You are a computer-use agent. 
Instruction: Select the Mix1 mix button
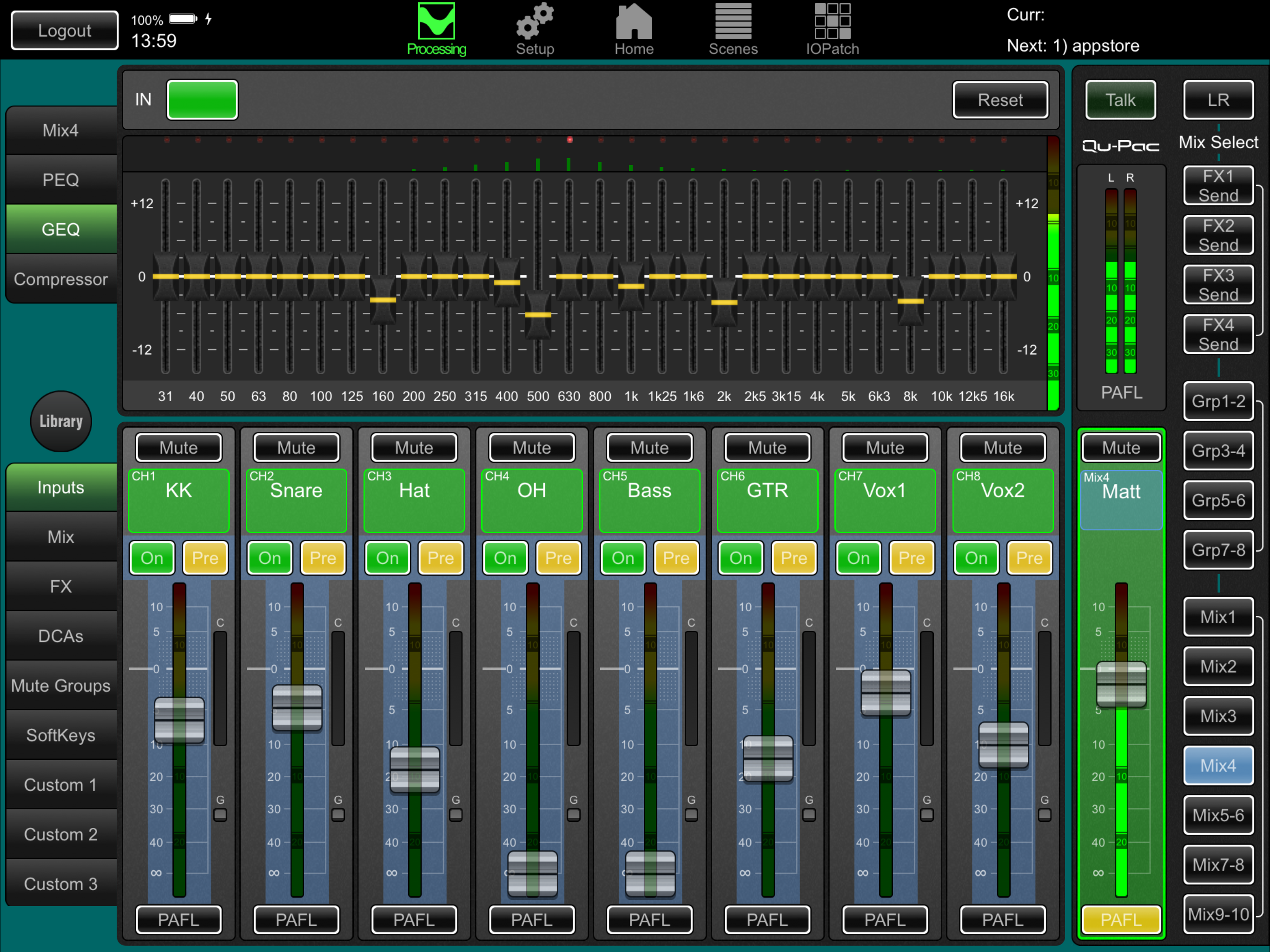tap(1218, 617)
